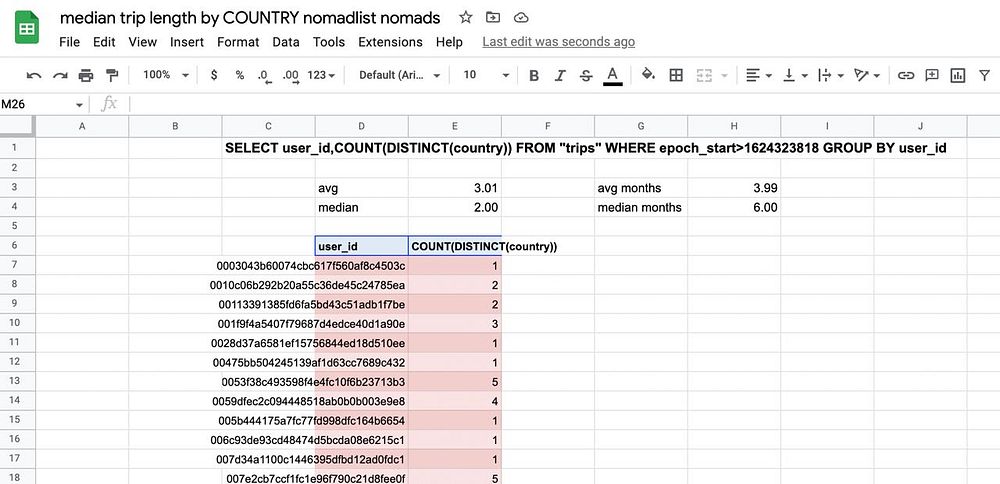Open the Extensions menu
This screenshot has width=1000, height=484.
[390, 42]
